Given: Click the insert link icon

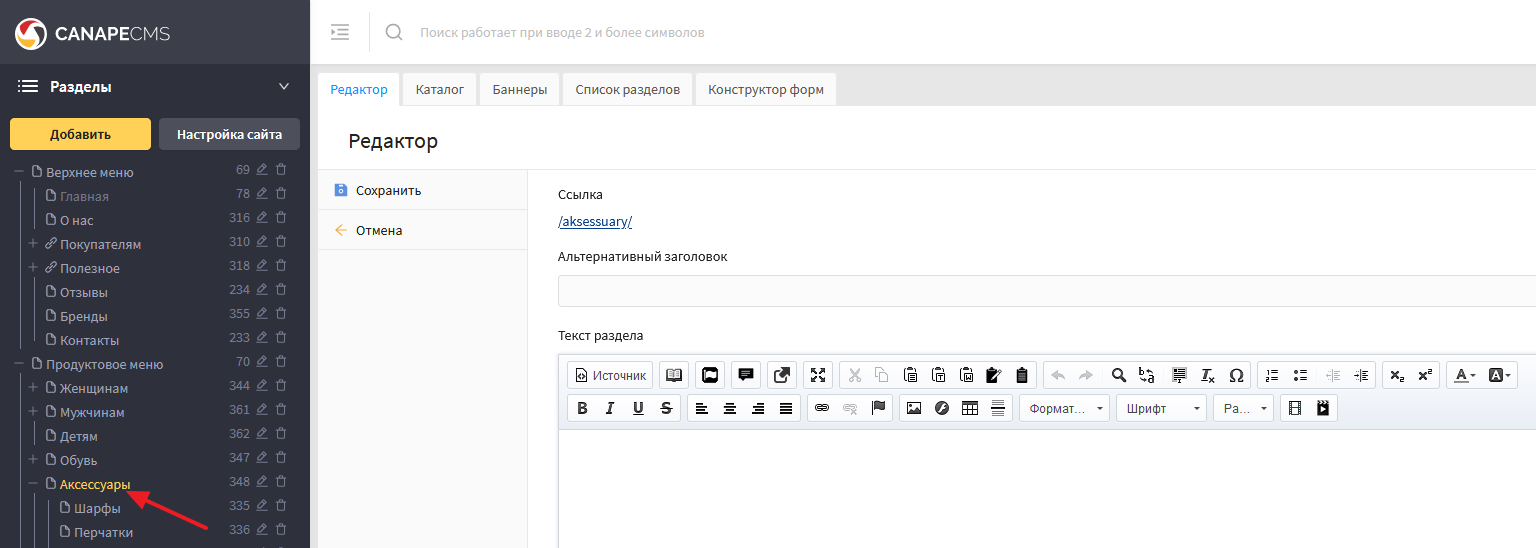Looking at the screenshot, I should click(822, 408).
